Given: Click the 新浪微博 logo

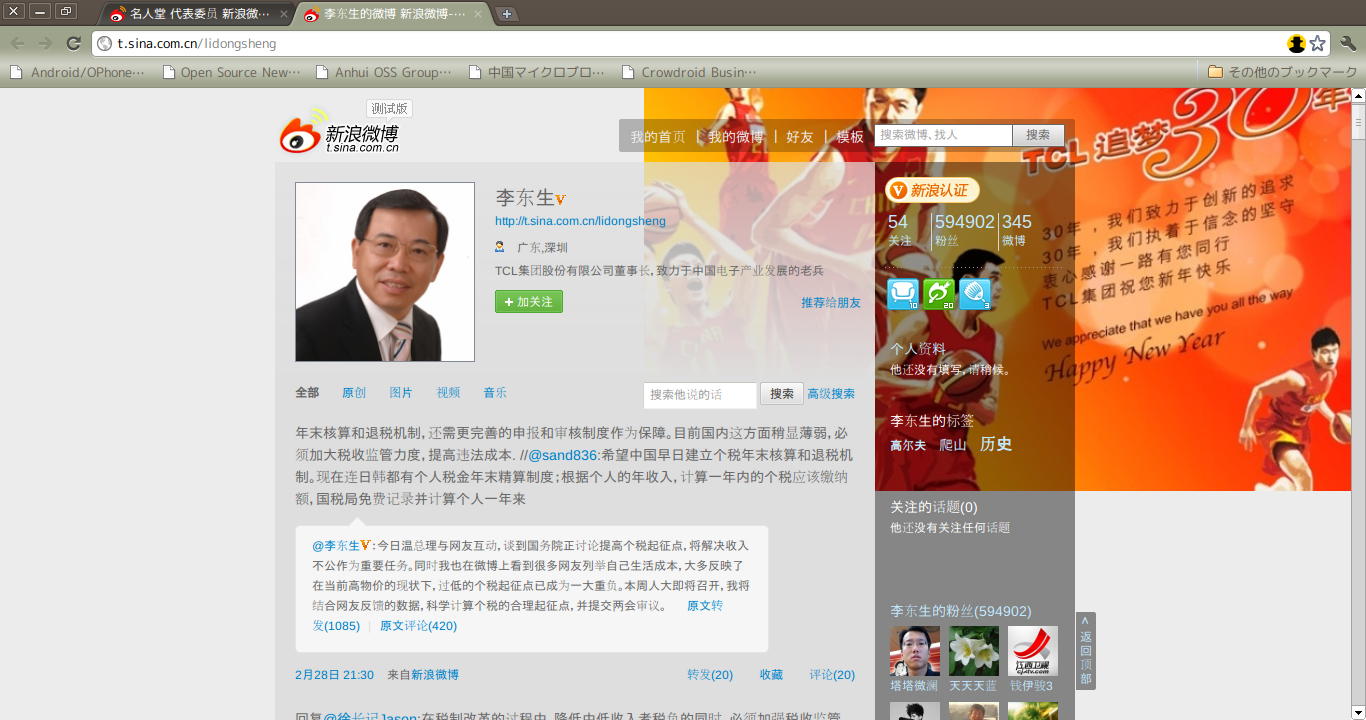Looking at the screenshot, I should pyautogui.click(x=340, y=132).
